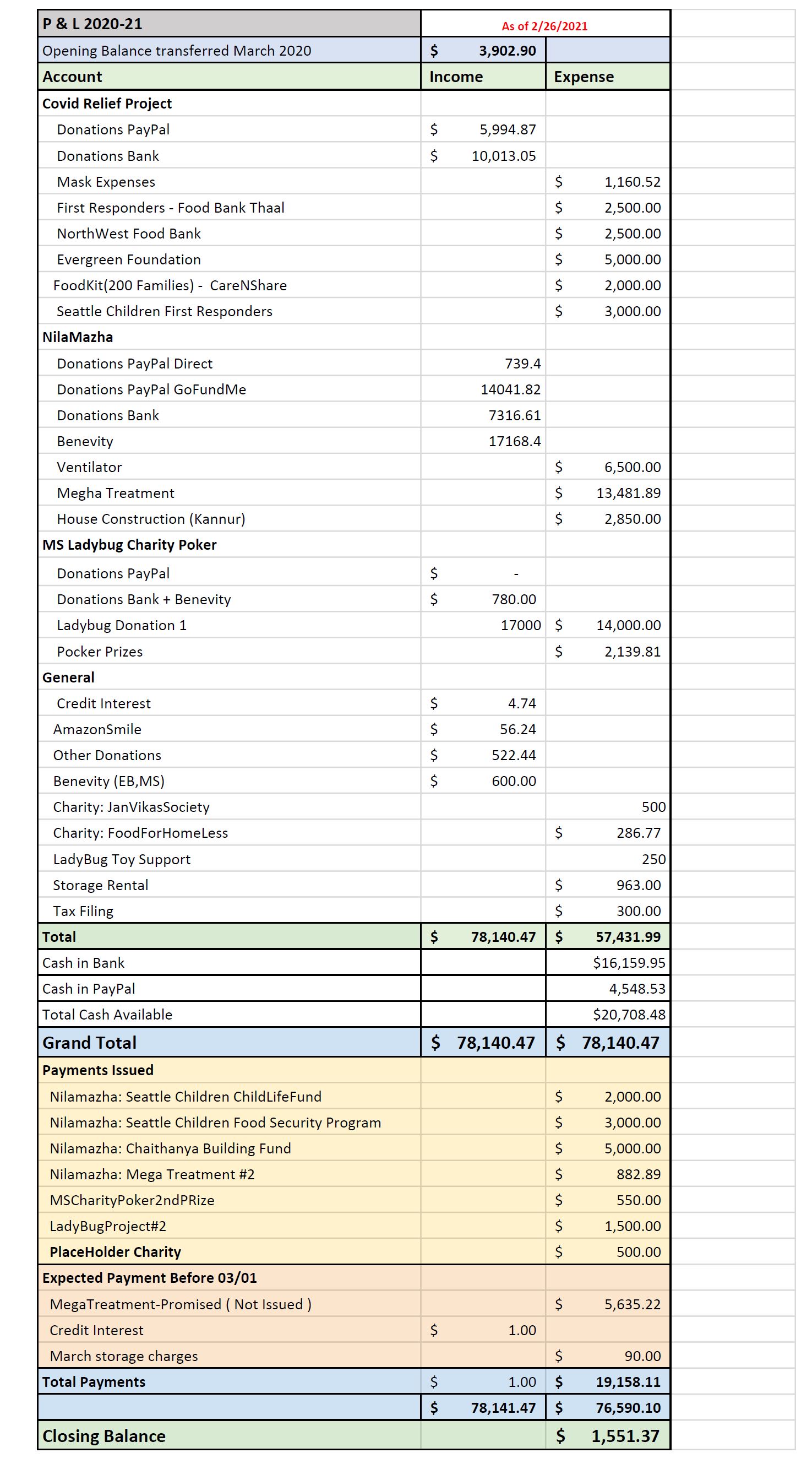
Task: Click the 739.4 PayPal Direct value
Action: pos(483,364)
